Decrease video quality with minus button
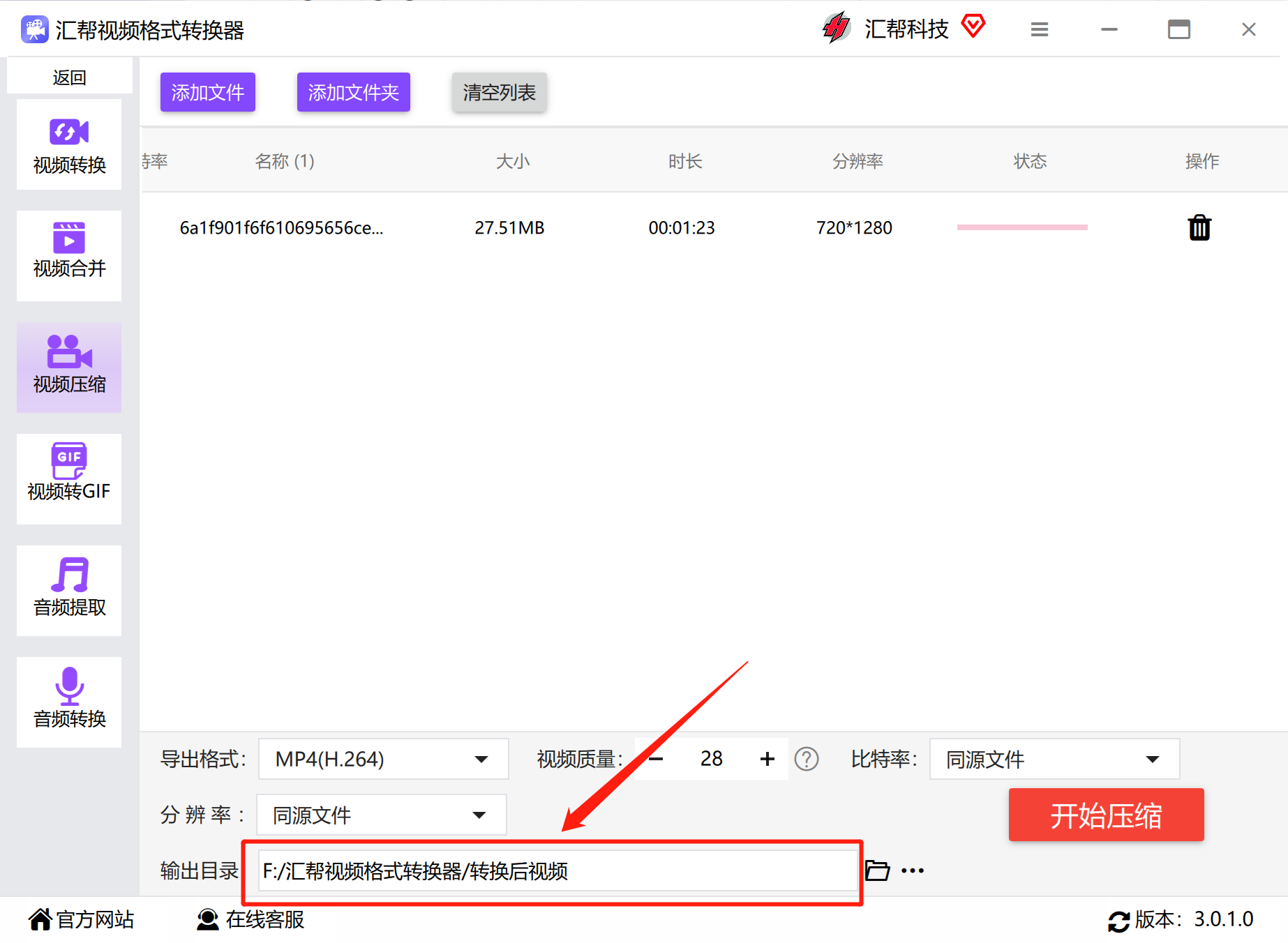 [x=656, y=759]
